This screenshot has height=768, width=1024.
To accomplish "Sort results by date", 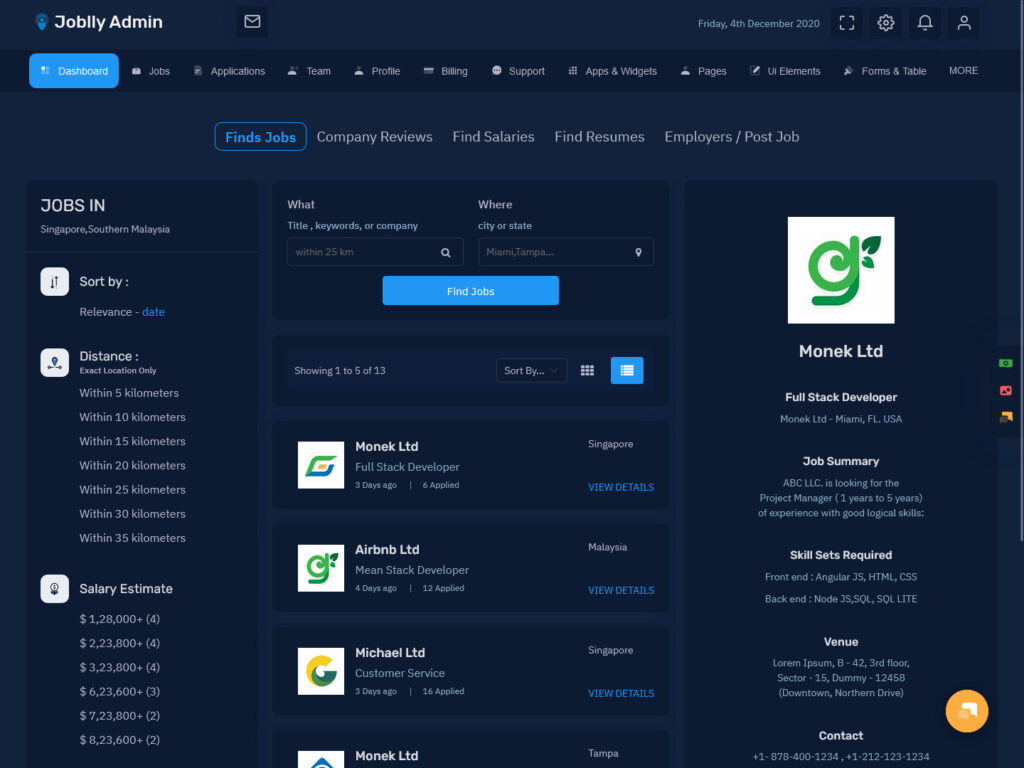I will pyautogui.click(x=153, y=312).
